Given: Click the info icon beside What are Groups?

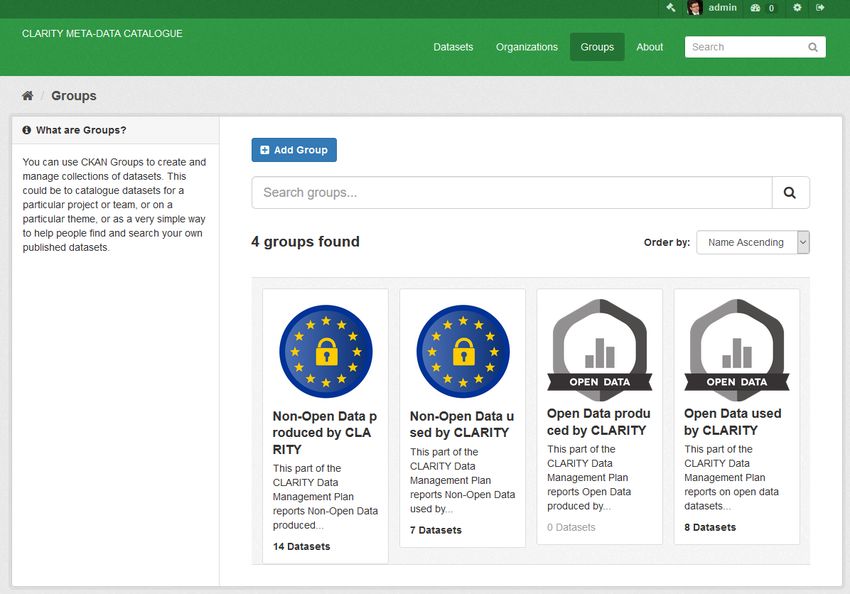Looking at the screenshot, I should tap(27, 130).
